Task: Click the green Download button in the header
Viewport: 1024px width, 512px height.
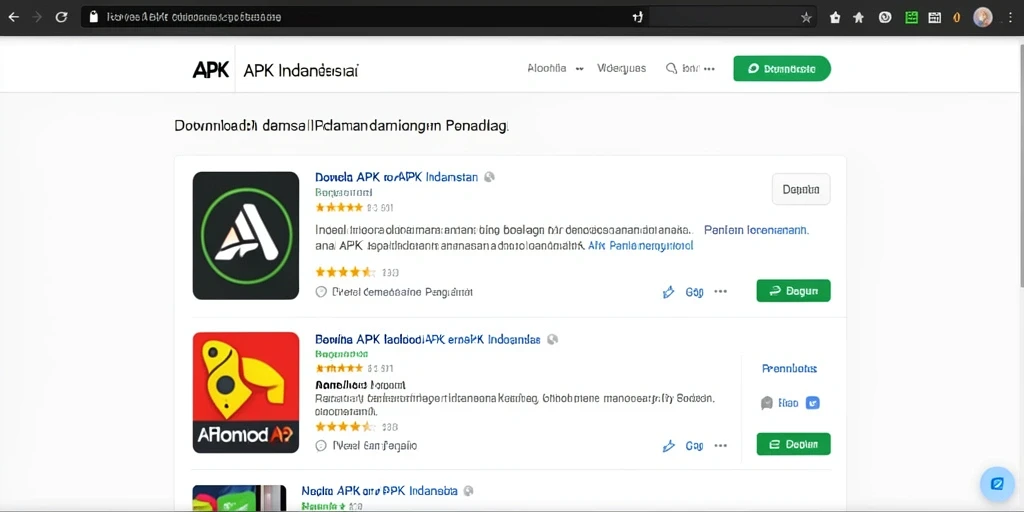Action: [782, 68]
